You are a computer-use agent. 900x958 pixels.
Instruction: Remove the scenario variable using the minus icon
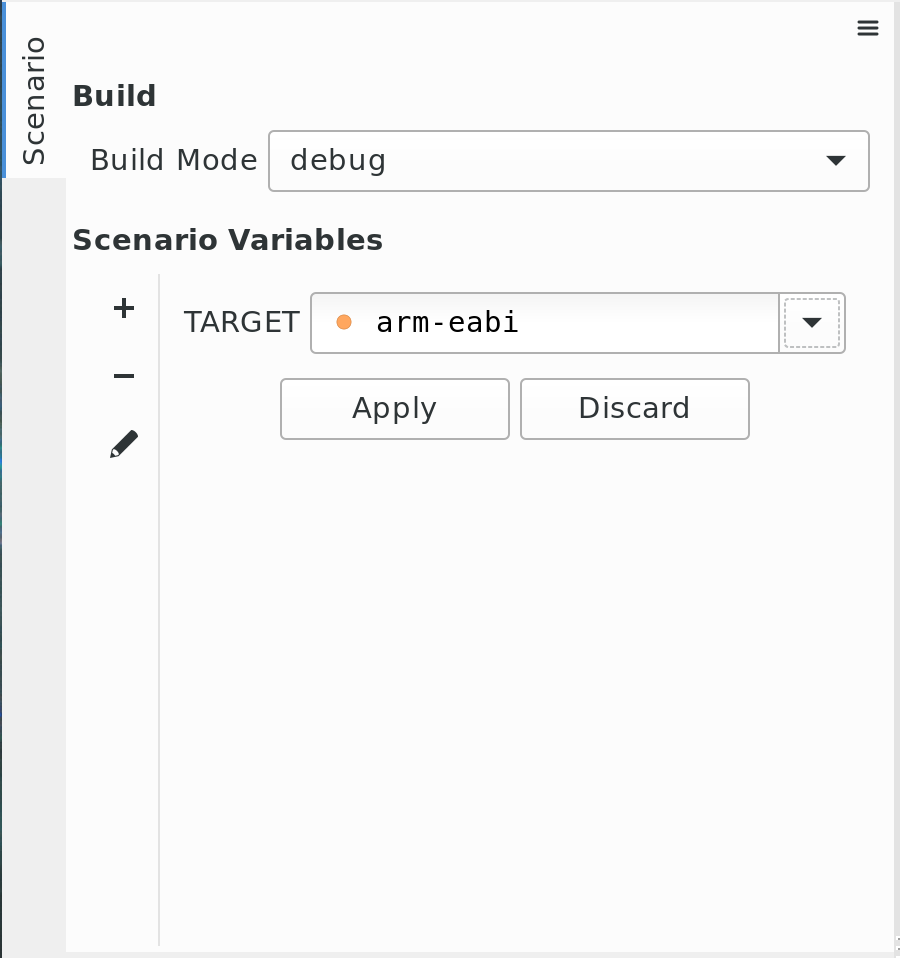pyautogui.click(x=124, y=376)
